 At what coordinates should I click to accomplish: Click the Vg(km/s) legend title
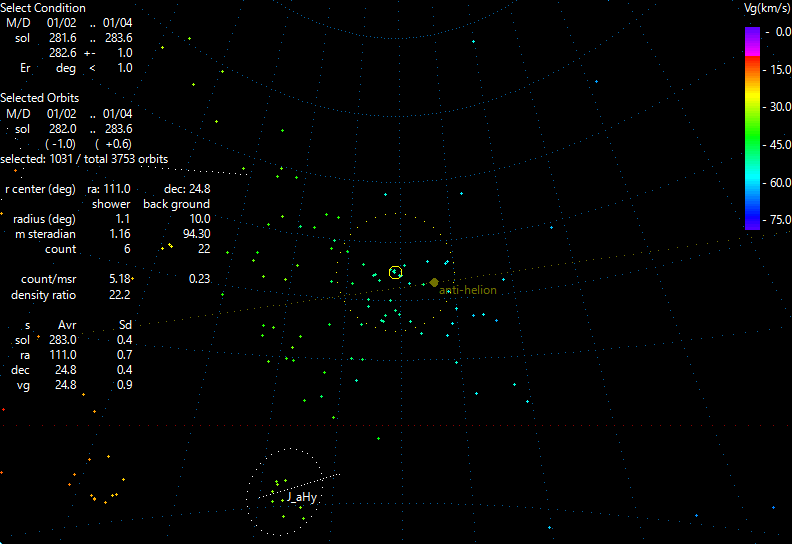pos(767,8)
